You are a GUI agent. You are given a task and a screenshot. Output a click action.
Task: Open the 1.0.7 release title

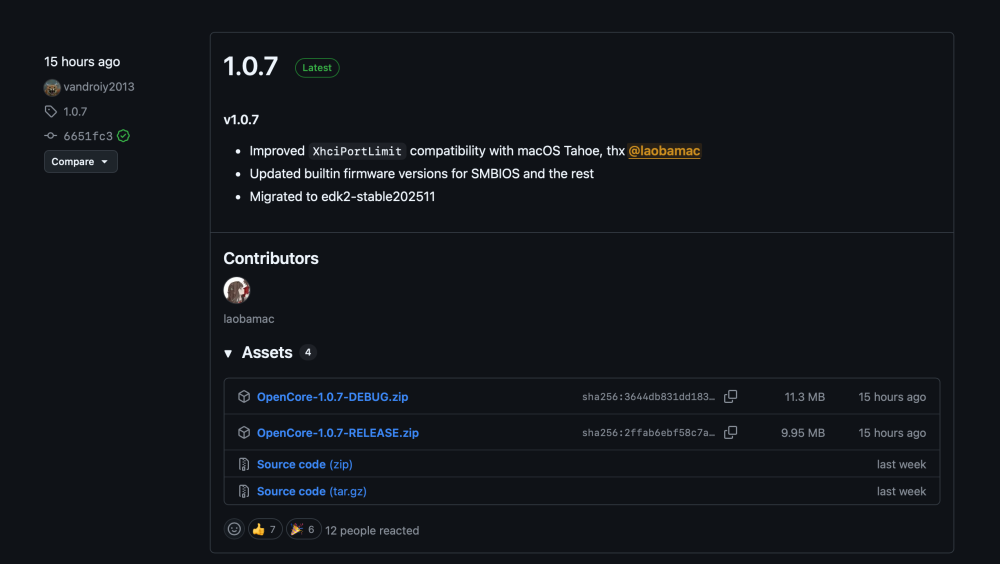pos(251,66)
